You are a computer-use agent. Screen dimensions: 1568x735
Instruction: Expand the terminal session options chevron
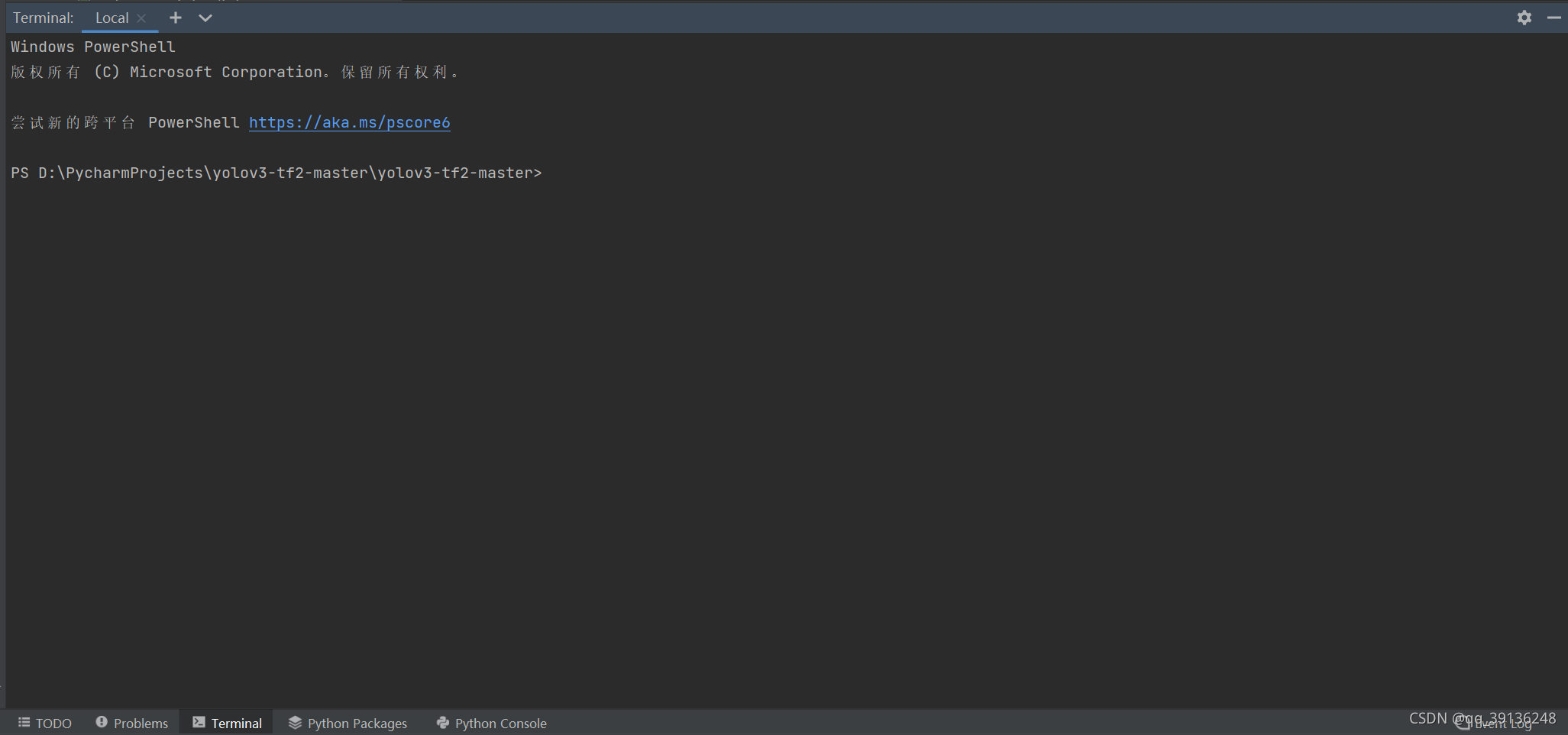tap(205, 18)
